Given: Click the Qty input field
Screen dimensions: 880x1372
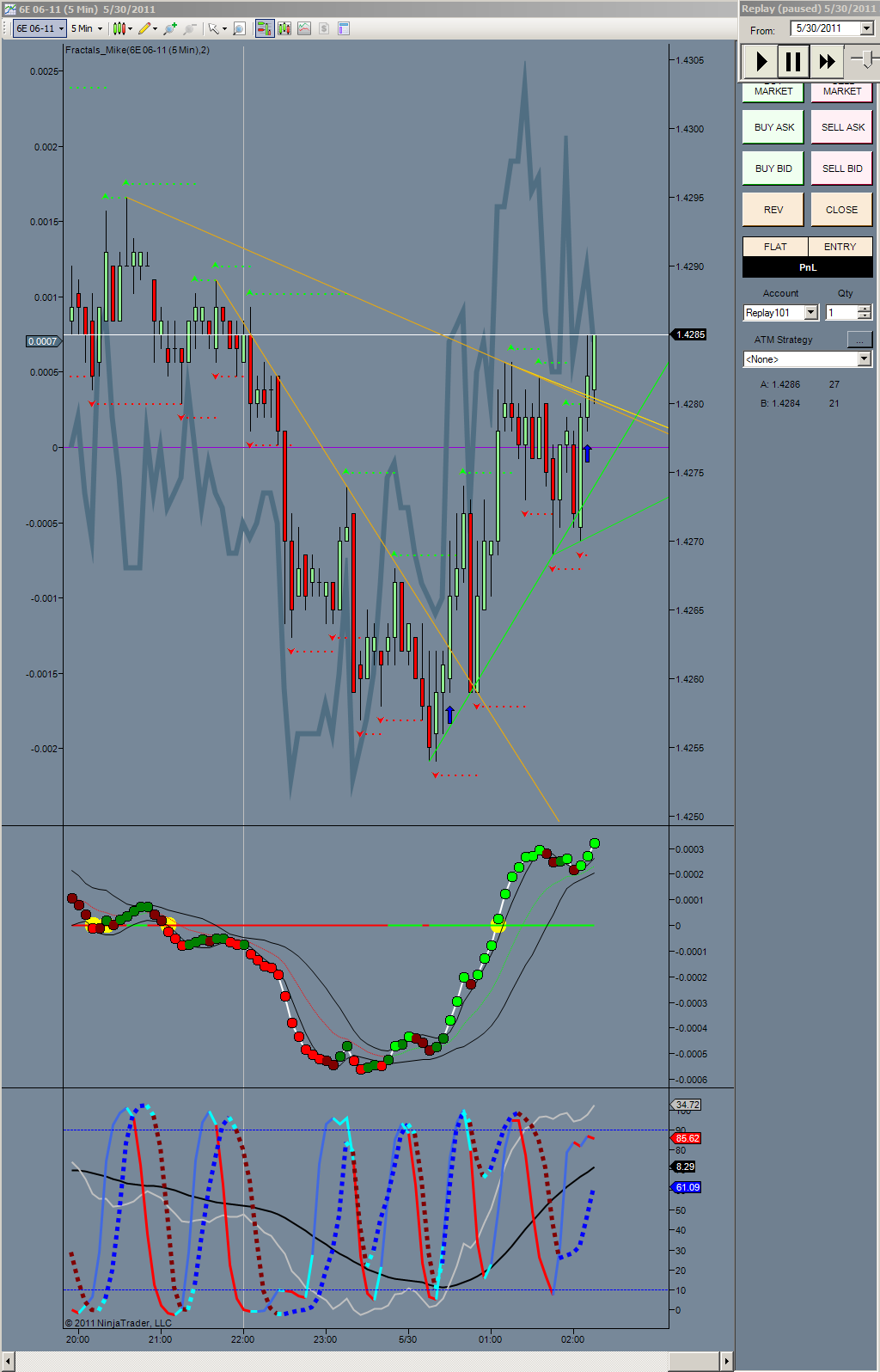Looking at the screenshot, I should coord(842,312).
